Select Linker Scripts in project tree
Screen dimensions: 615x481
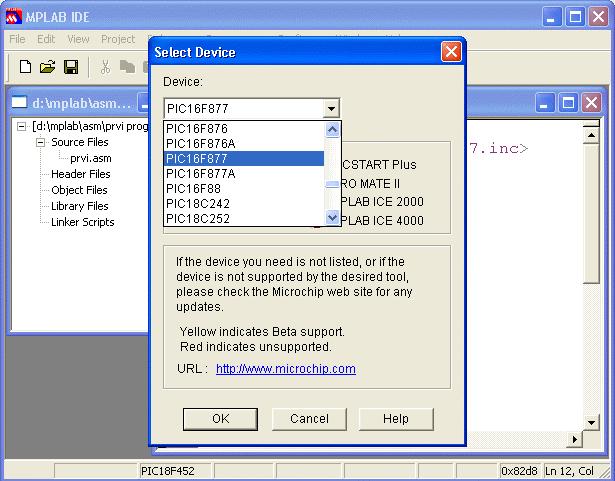click(x=83, y=222)
